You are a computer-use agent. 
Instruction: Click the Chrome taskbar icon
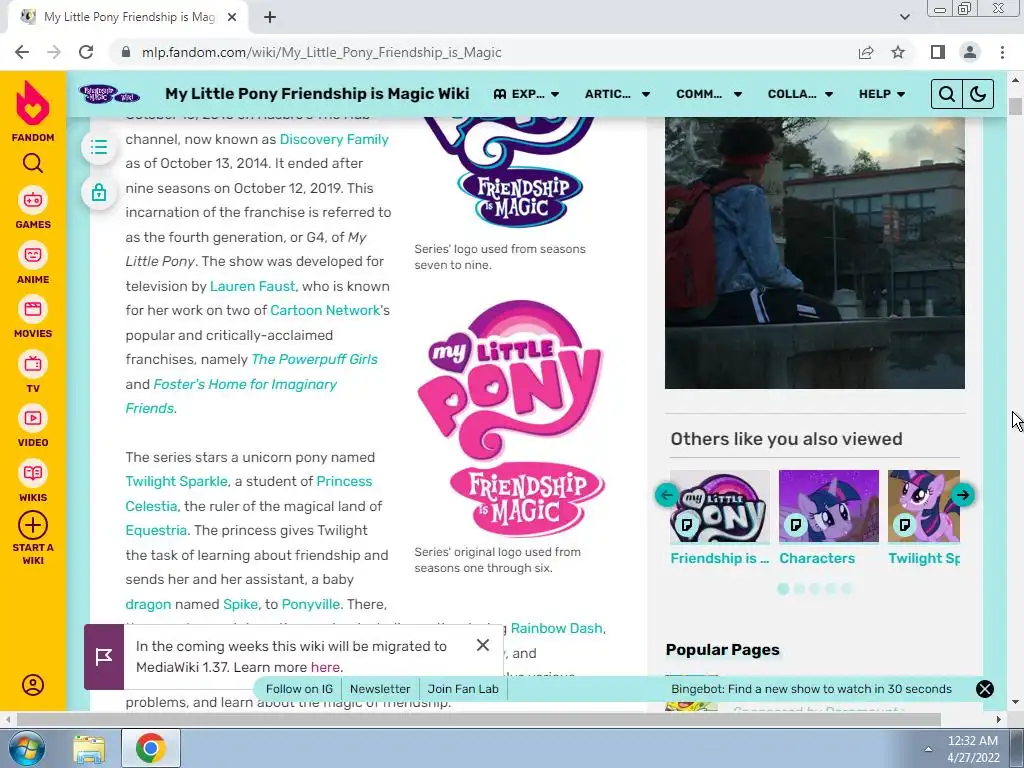tap(150, 748)
